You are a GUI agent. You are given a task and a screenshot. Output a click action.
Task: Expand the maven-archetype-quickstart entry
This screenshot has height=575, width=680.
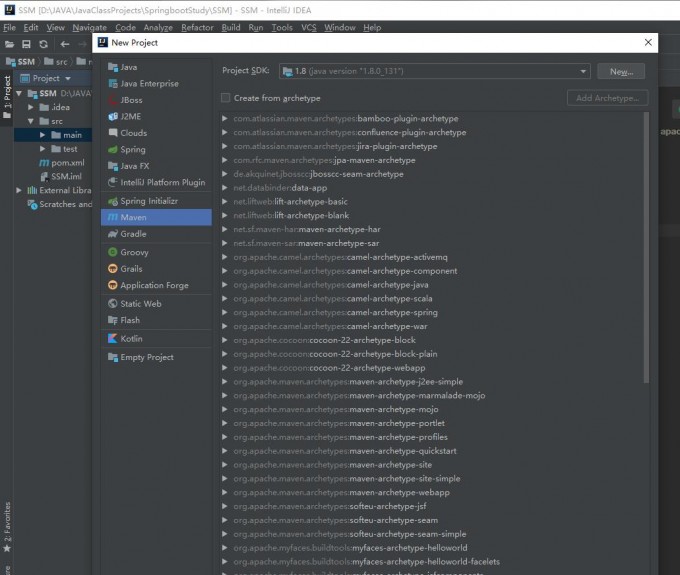[226, 451]
